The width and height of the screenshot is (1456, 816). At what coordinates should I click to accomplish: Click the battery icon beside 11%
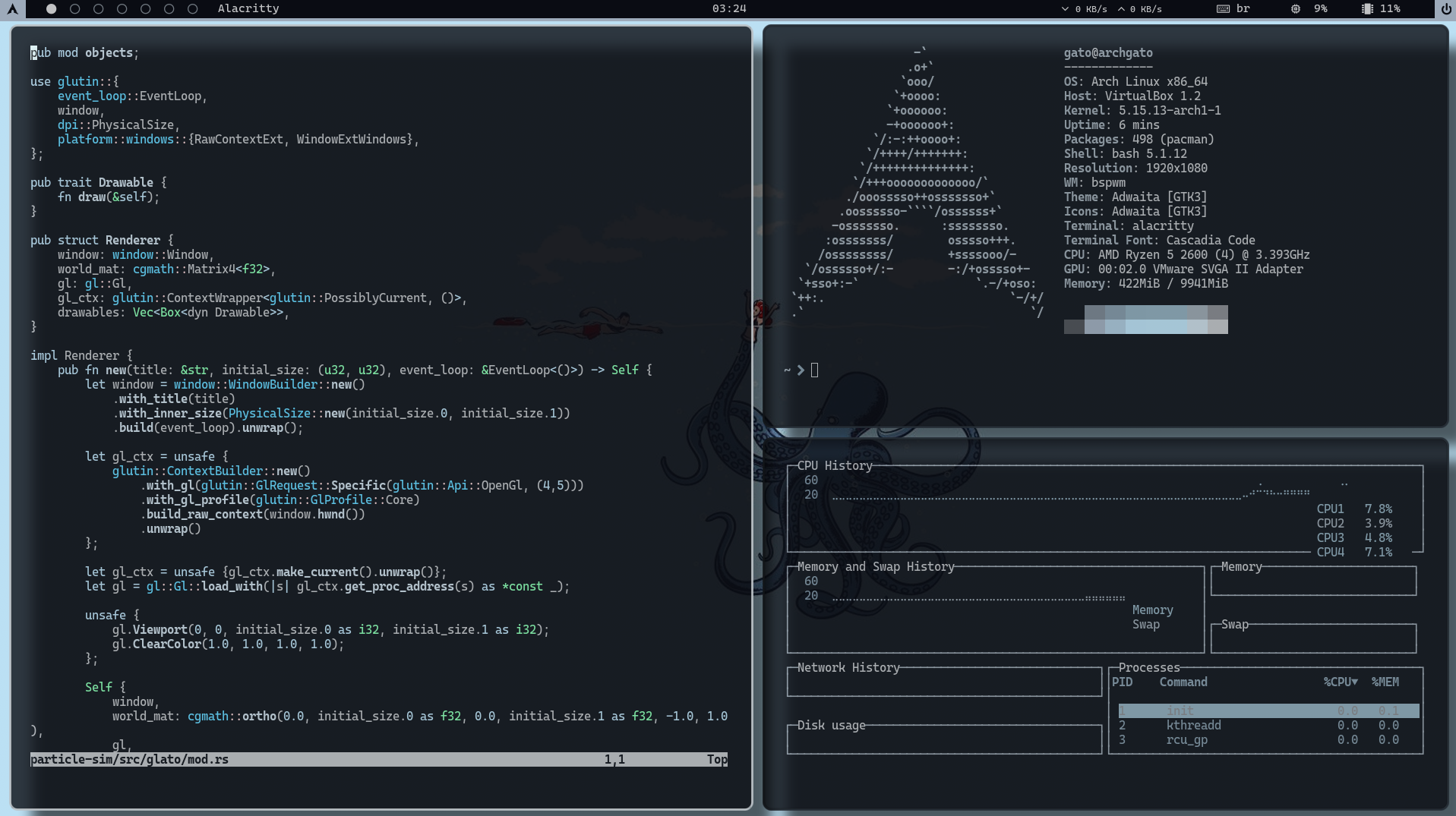pyautogui.click(x=1367, y=9)
